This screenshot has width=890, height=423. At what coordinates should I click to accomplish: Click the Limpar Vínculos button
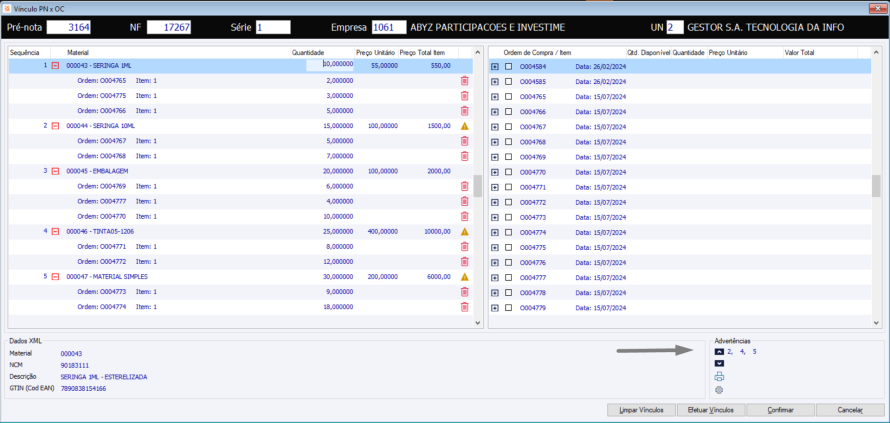(643, 410)
